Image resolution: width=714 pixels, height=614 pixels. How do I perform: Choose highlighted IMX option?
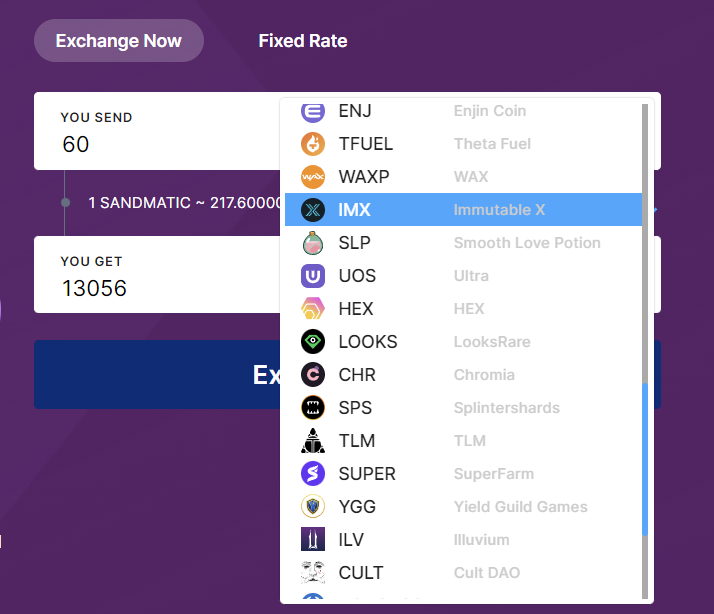click(x=463, y=210)
